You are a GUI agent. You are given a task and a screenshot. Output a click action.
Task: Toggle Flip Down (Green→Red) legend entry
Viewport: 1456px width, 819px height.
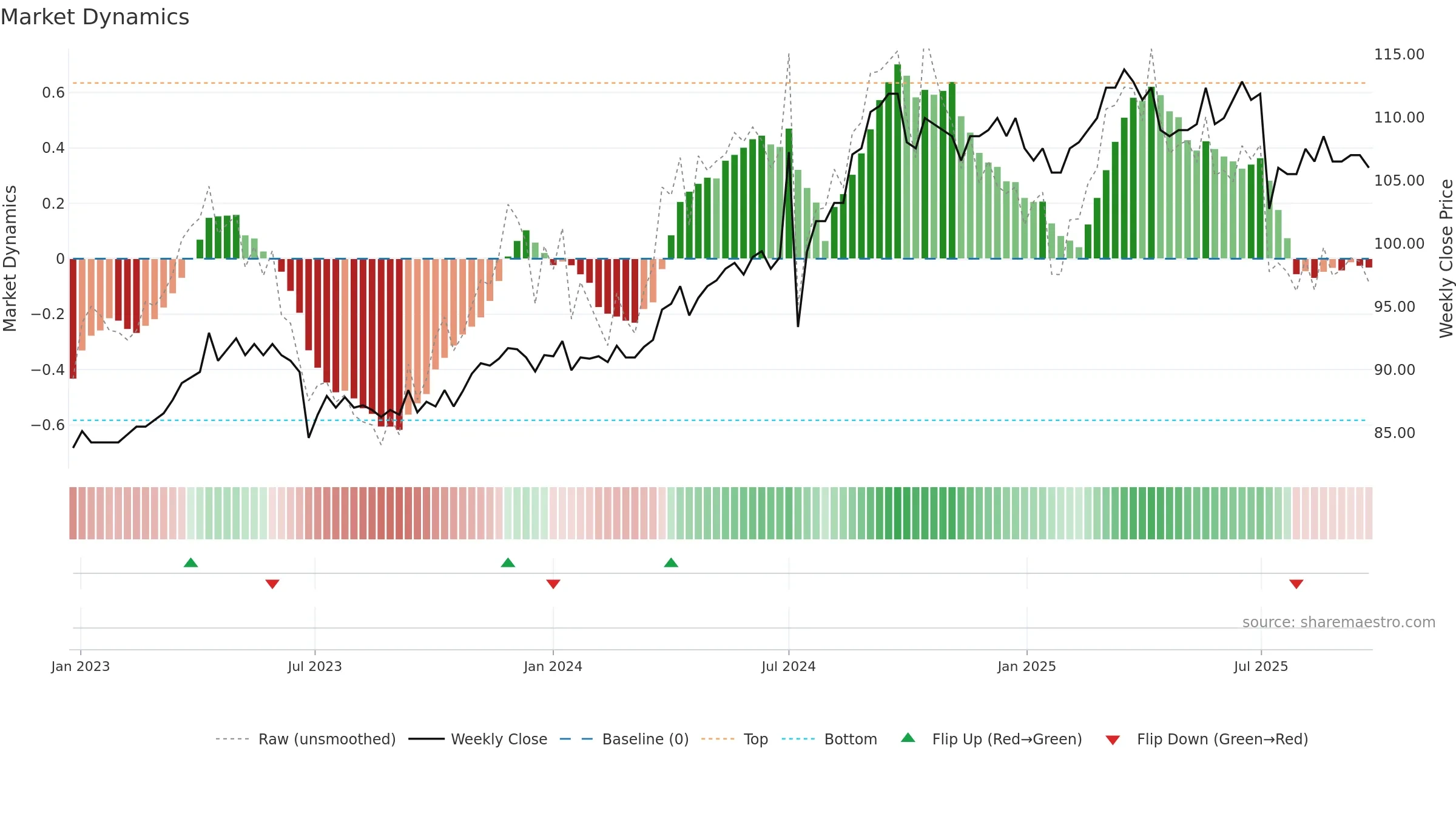point(1206,739)
